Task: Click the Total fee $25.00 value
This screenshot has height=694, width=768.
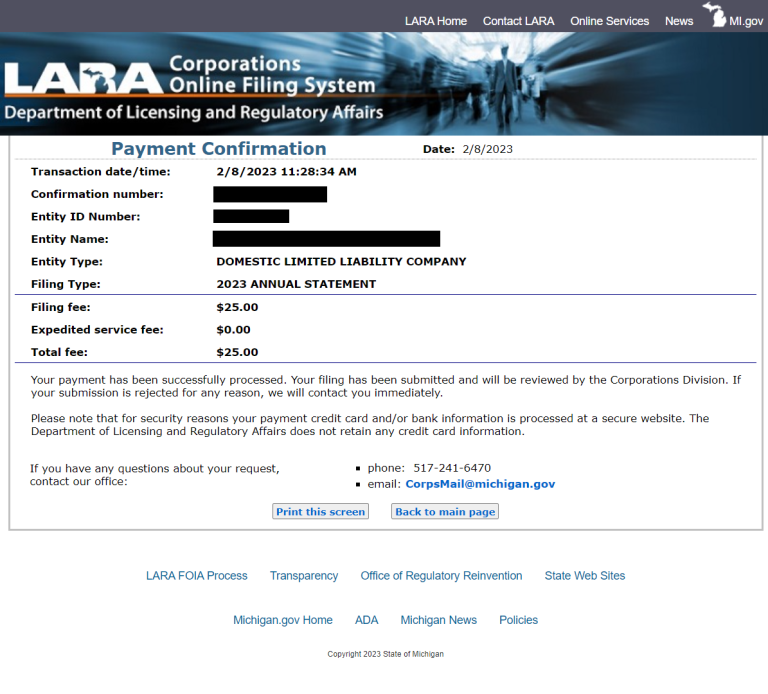Action: coord(237,352)
